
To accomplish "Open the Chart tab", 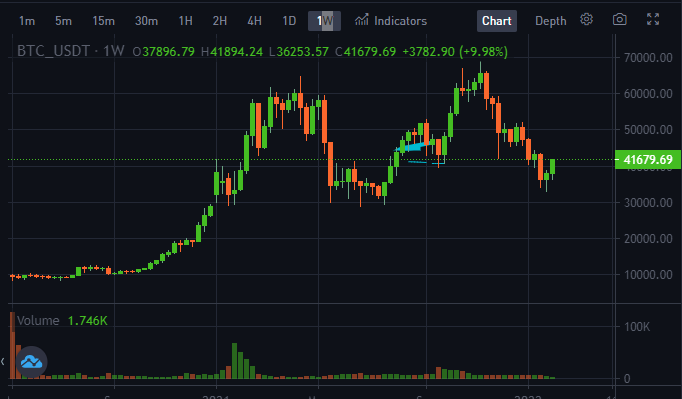I will 497,21.
